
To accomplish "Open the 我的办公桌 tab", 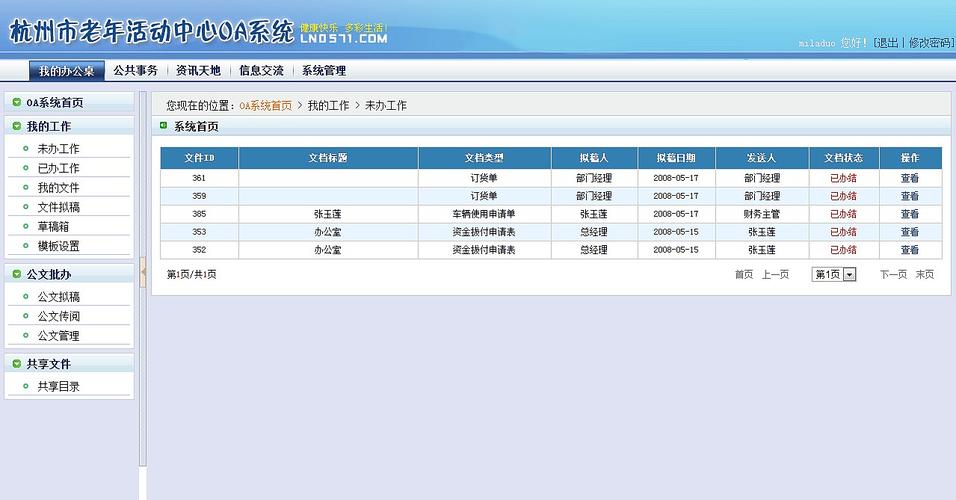I will click(x=66, y=71).
